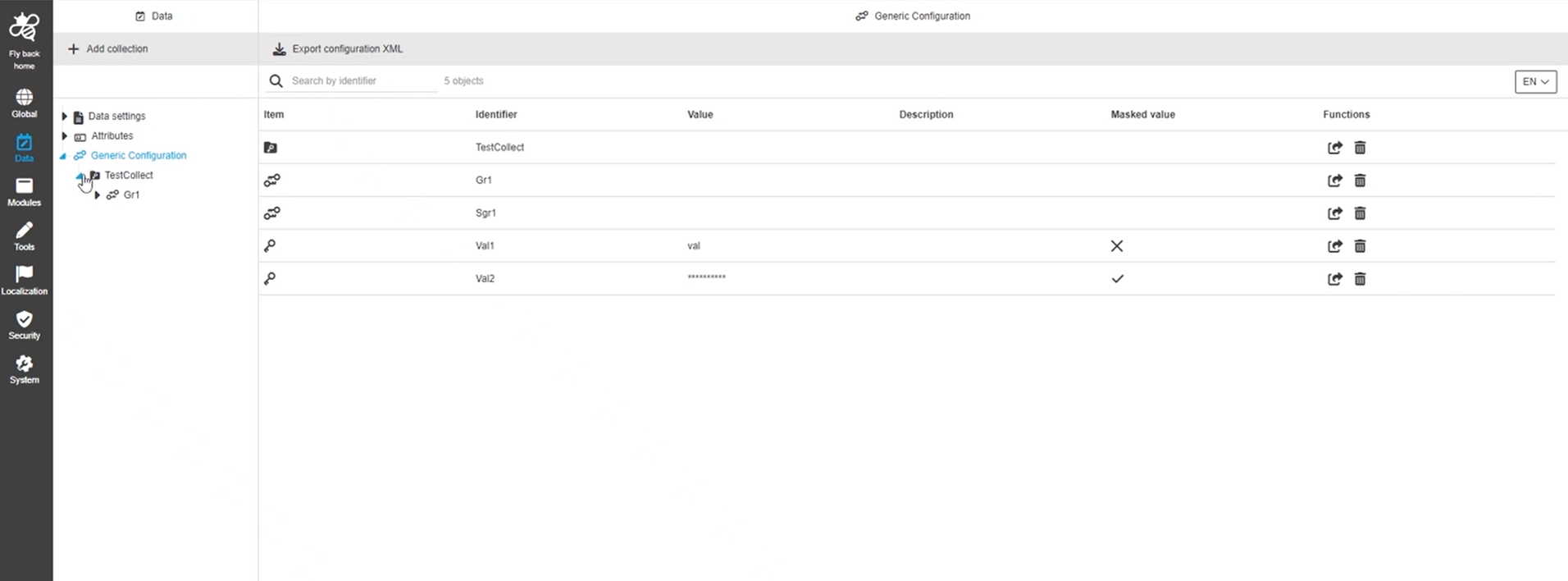Expand the Gr1 tree node
Screen dimensions: 1568x581
pos(98,195)
